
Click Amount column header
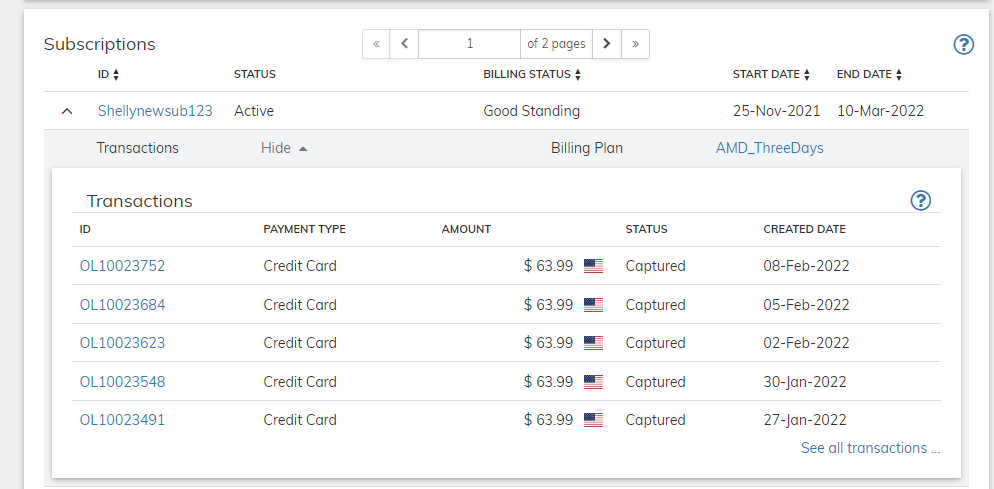click(466, 229)
